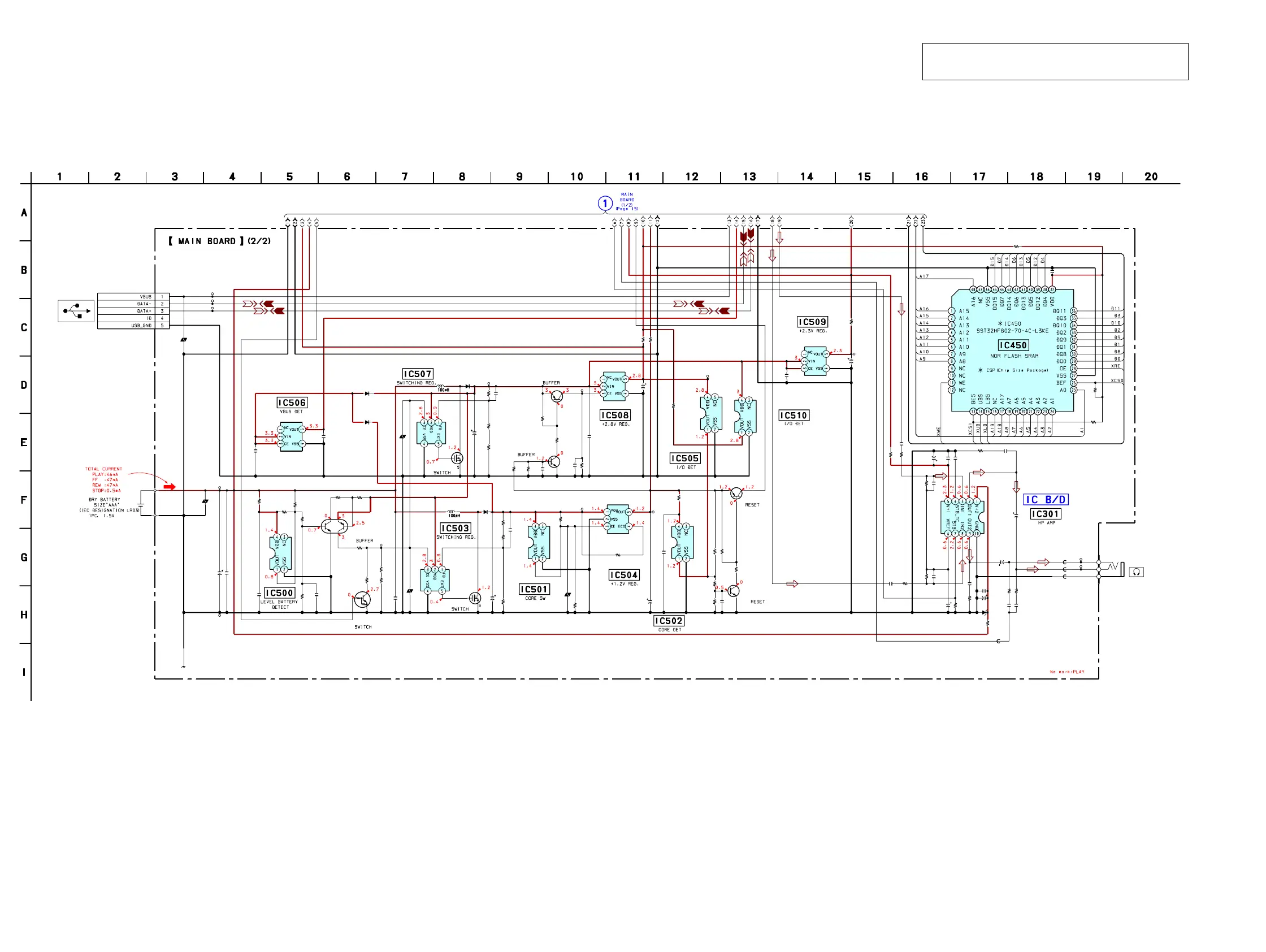Viewport: 1266px width, 952px height.
Task: Click the IC506 VBUS detect chip symbol
Action: [x=291, y=437]
